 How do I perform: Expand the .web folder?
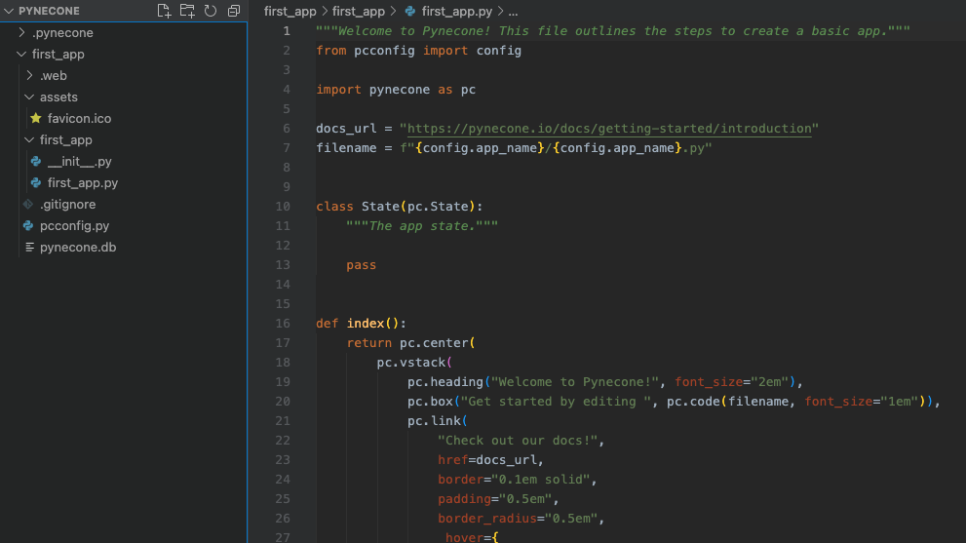(30, 75)
